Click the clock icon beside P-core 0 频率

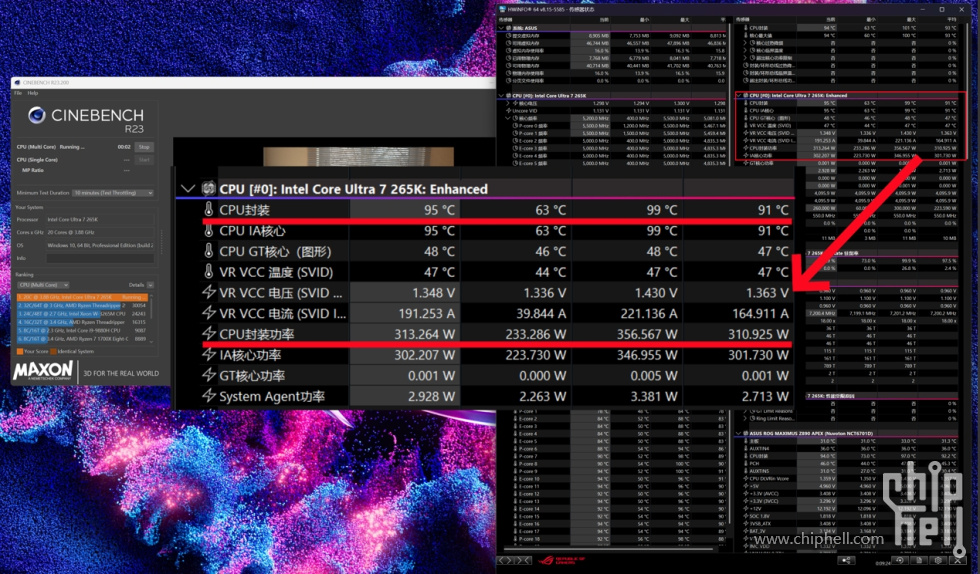[x=516, y=126]
